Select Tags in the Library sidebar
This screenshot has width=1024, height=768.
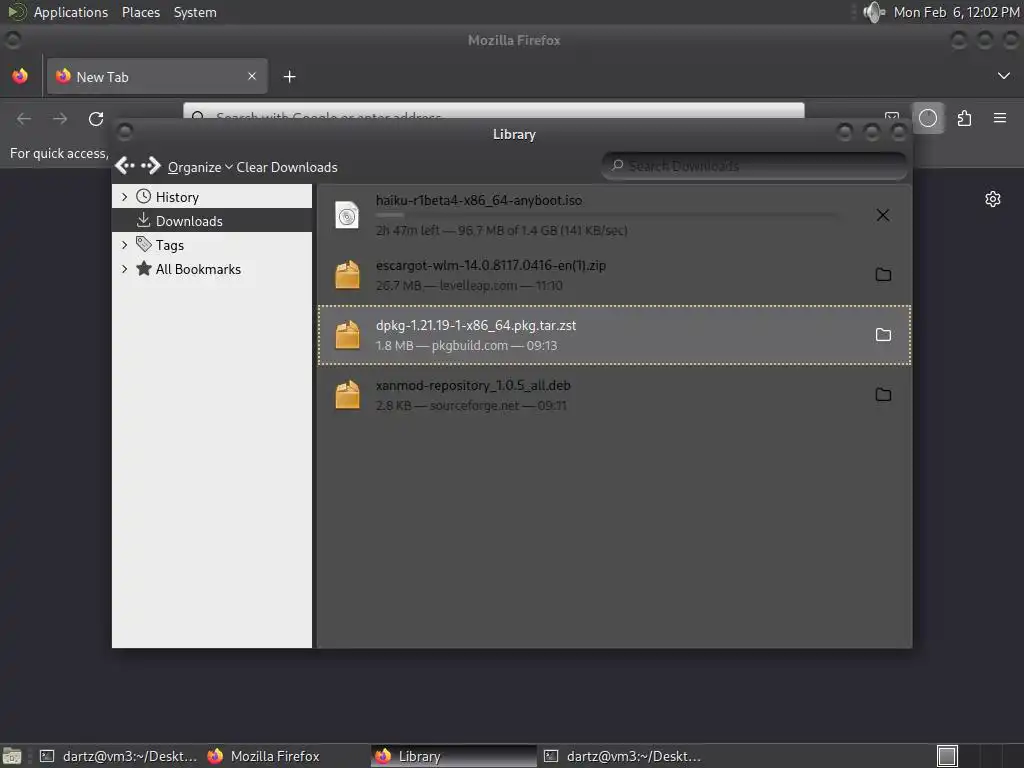point(212,245)
